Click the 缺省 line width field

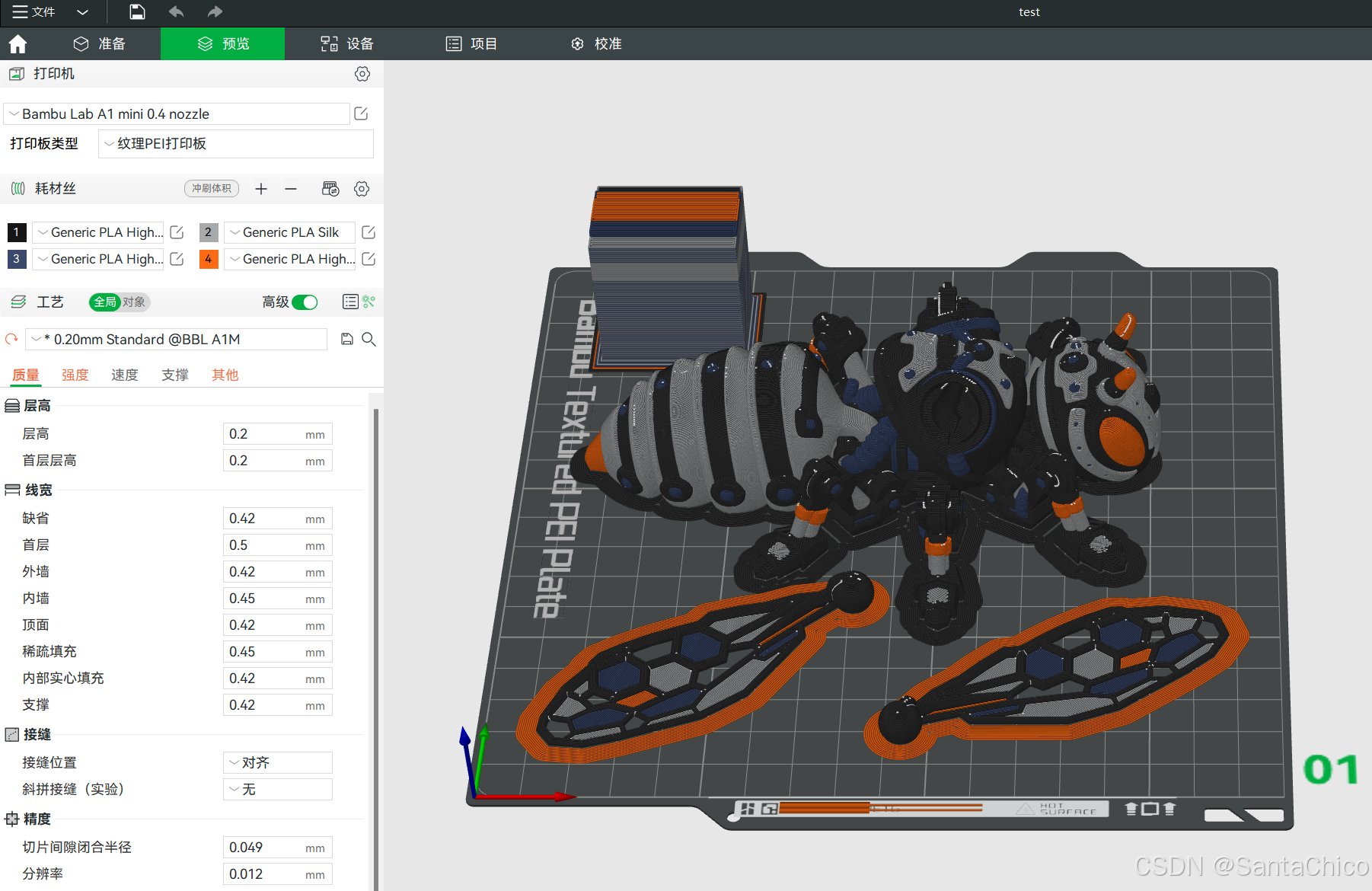278,519
